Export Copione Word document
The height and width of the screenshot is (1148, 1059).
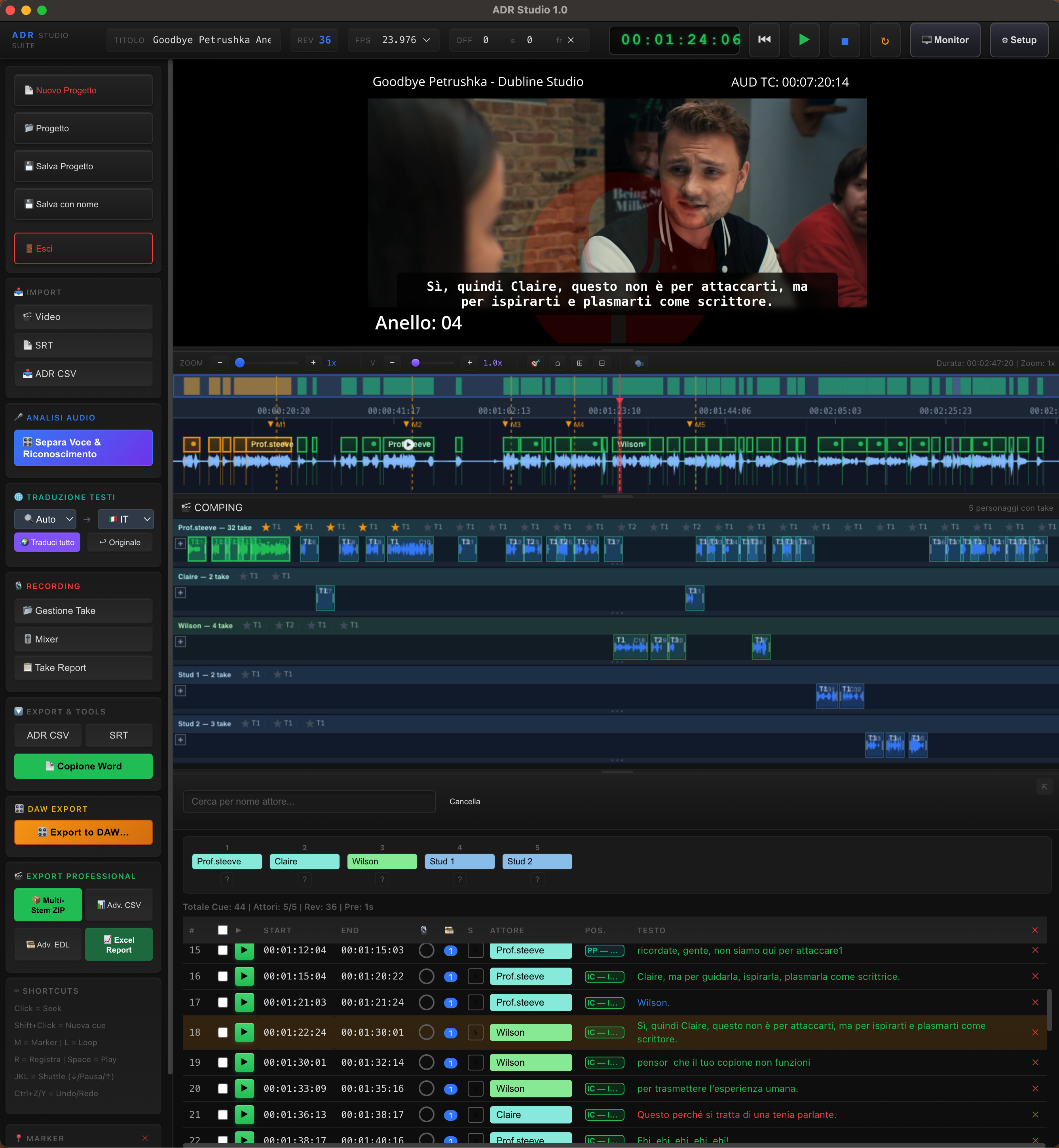click(x=84, y=766)
